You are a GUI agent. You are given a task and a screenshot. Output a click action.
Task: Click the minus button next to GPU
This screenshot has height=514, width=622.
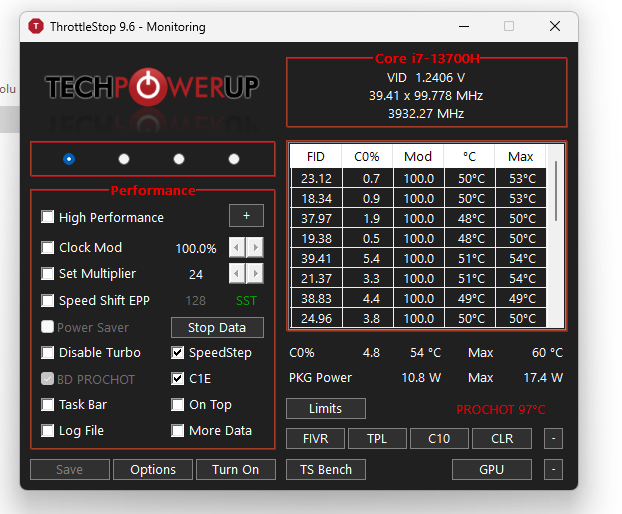(x=554, y=469)
